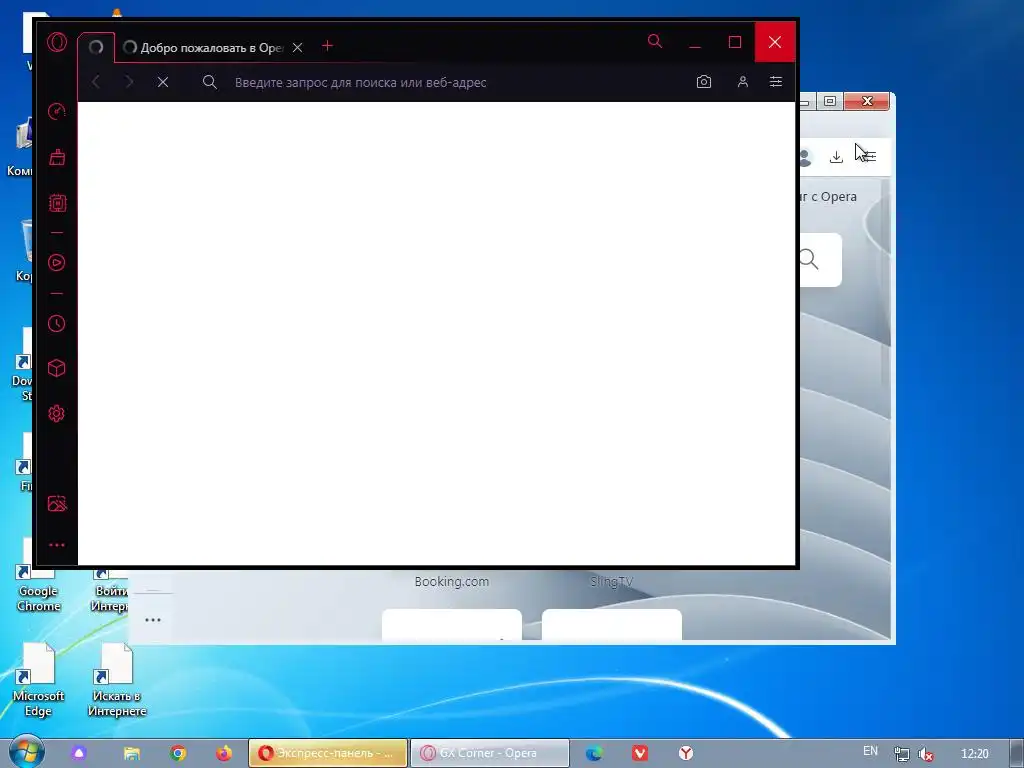
Task: Launch Chrome from the taskbar
Action: (x=178, y=753)
